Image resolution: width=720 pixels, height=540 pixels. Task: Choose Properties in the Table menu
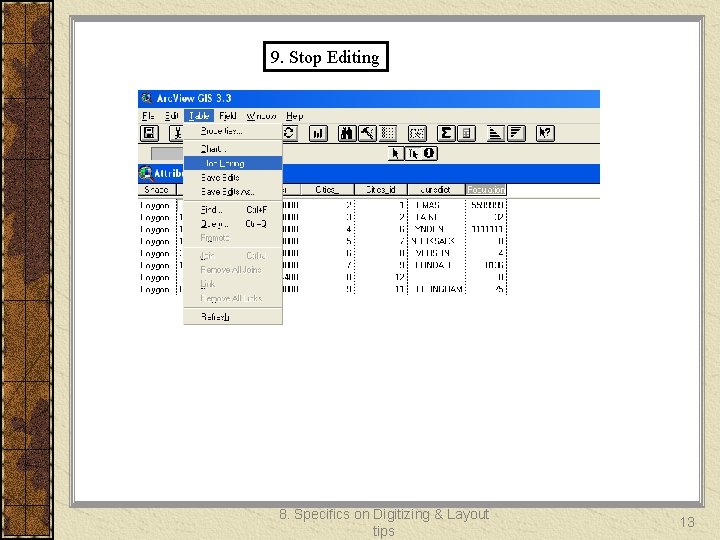pos(233,131)
